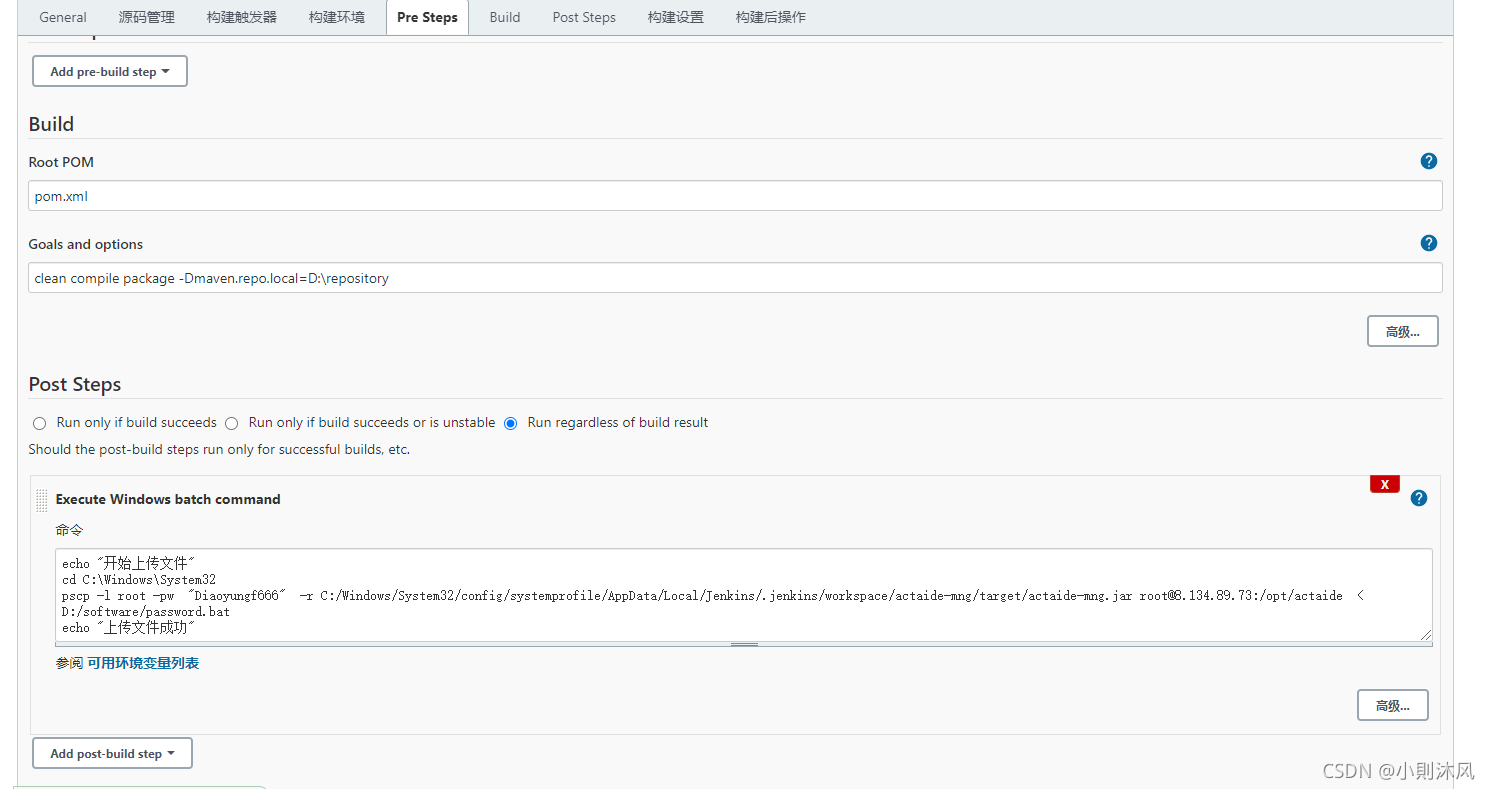1490x789 pixels.
Task: Switch to the Build tab
Action: (x=505, y=17)
